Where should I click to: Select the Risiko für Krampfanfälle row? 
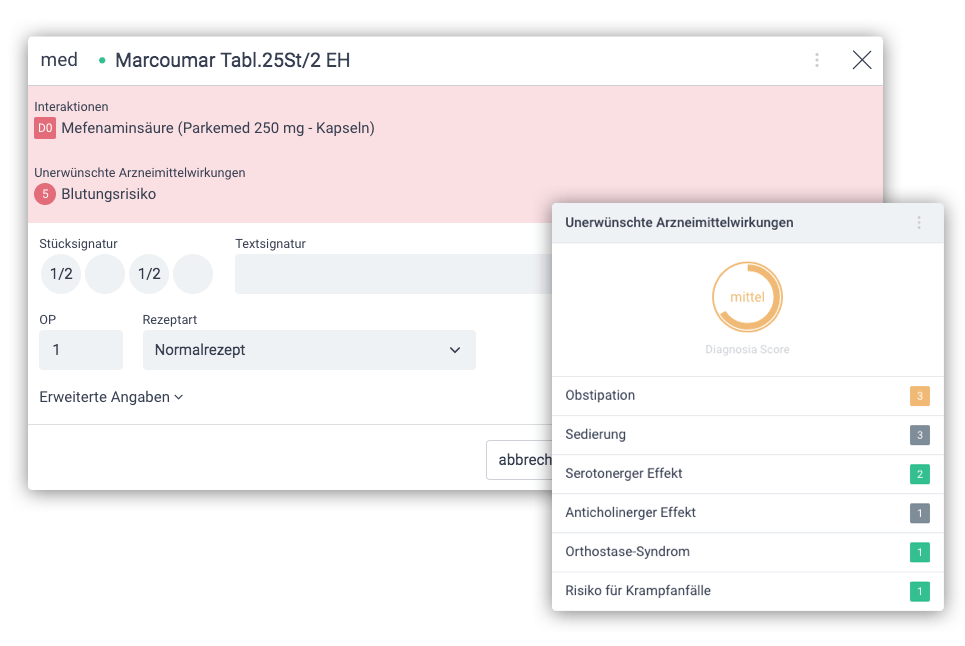pyautogui.click(x=748, y=591)
